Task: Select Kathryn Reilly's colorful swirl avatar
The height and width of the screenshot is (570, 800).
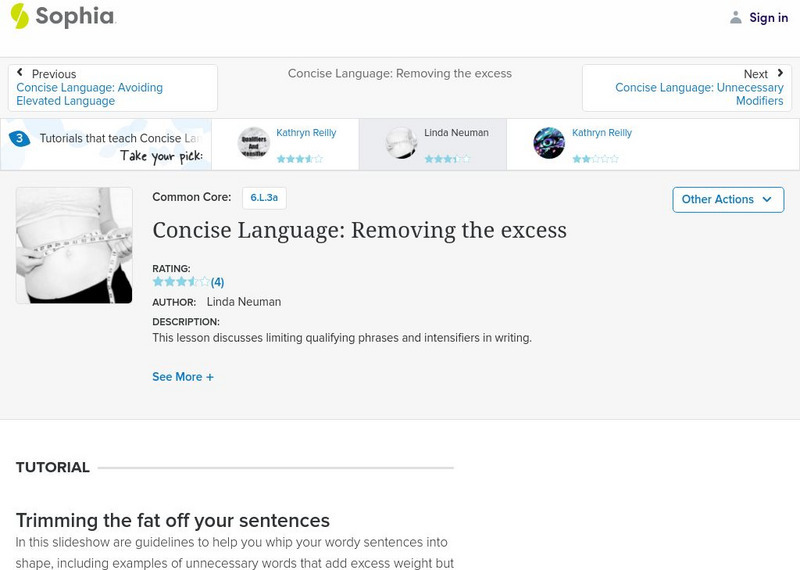Action: [x=549, y=143]
